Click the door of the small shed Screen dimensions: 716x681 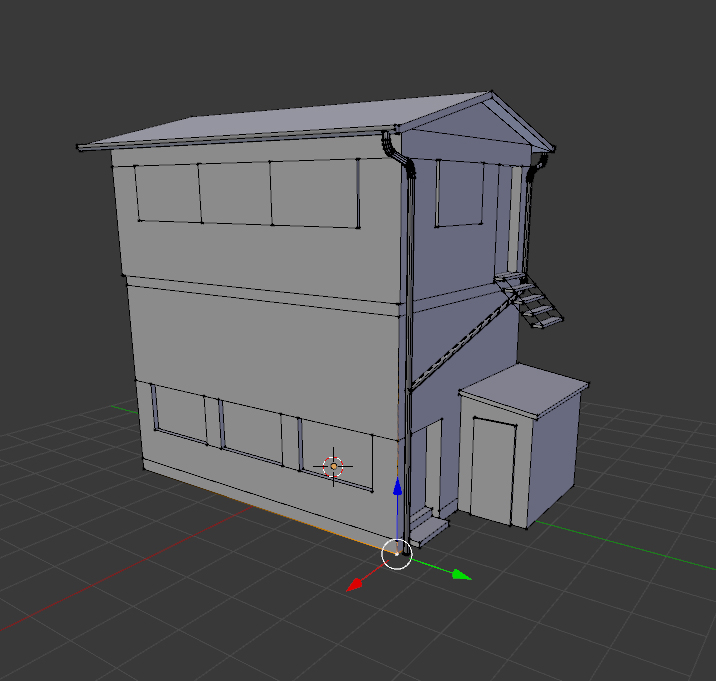pos(493,470)
